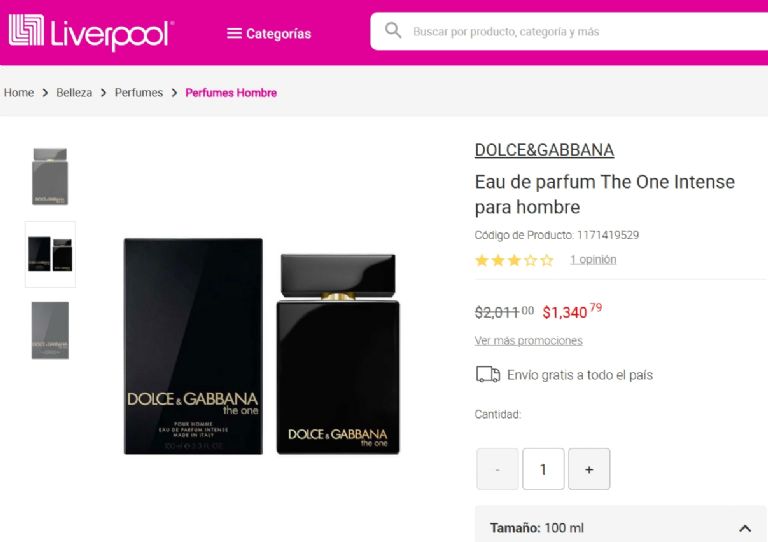This screenshot has width=768, height=542.
Task: Click the star rating icons
Action: pyautogui.click(x=514, y=260)
